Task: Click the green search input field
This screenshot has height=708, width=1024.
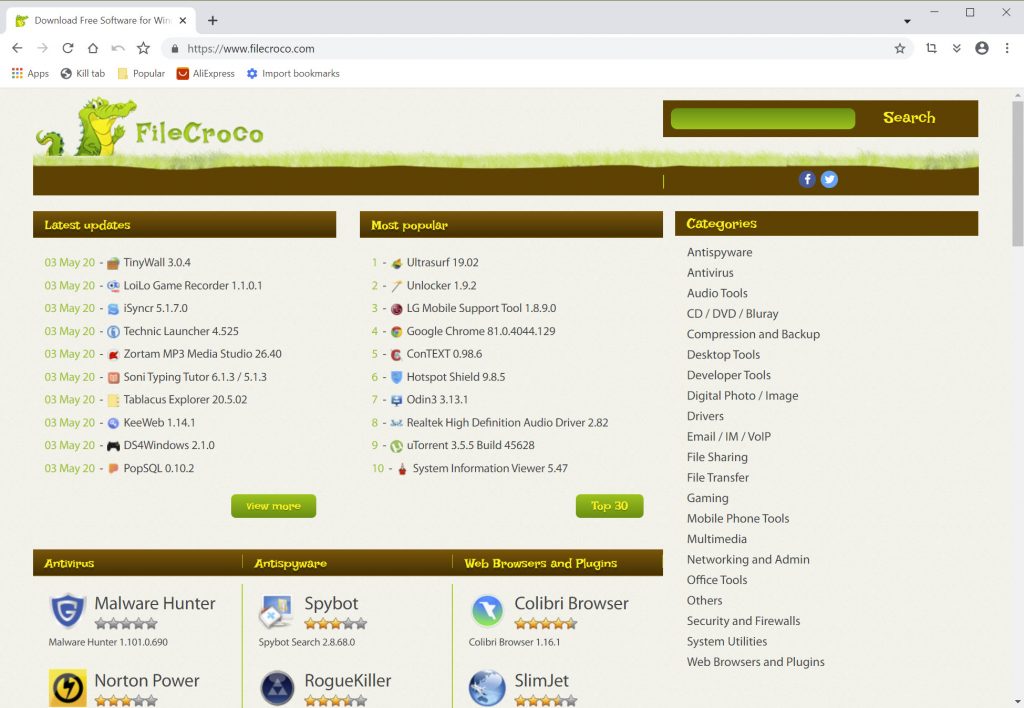Action: click(x=763, y=118)
